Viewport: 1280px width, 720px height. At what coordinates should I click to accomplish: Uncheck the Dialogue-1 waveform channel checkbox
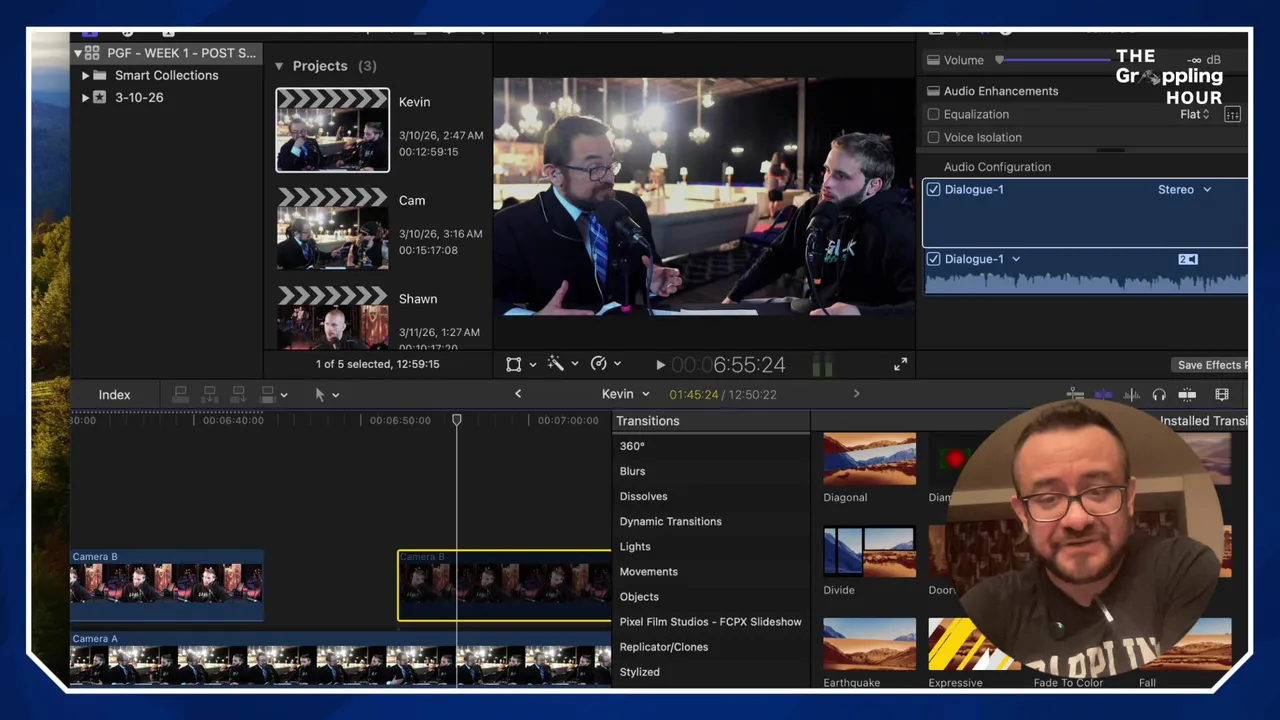933,259
